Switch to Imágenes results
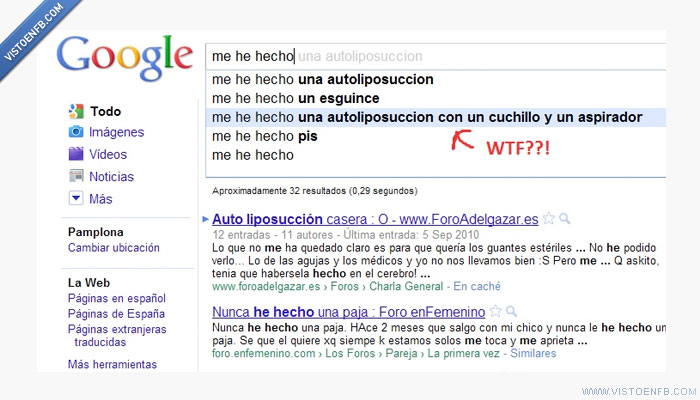700x400 pixels. pyautogui.click(x=117, y=132)
